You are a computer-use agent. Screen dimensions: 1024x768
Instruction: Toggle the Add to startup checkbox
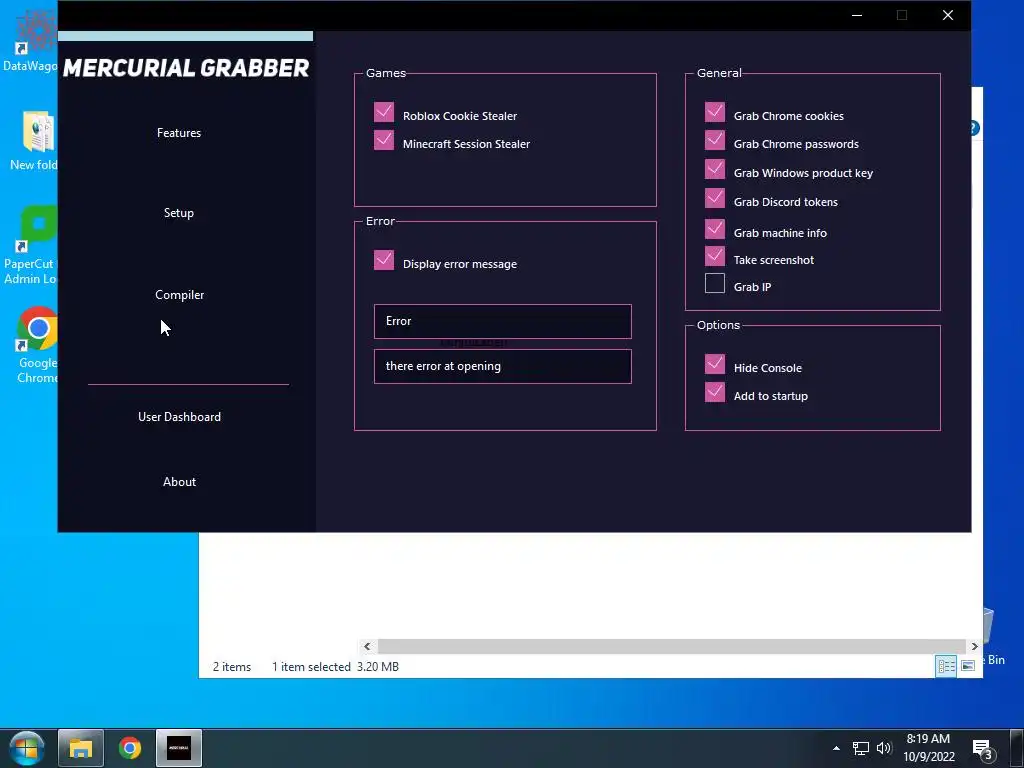pos(715,392)
